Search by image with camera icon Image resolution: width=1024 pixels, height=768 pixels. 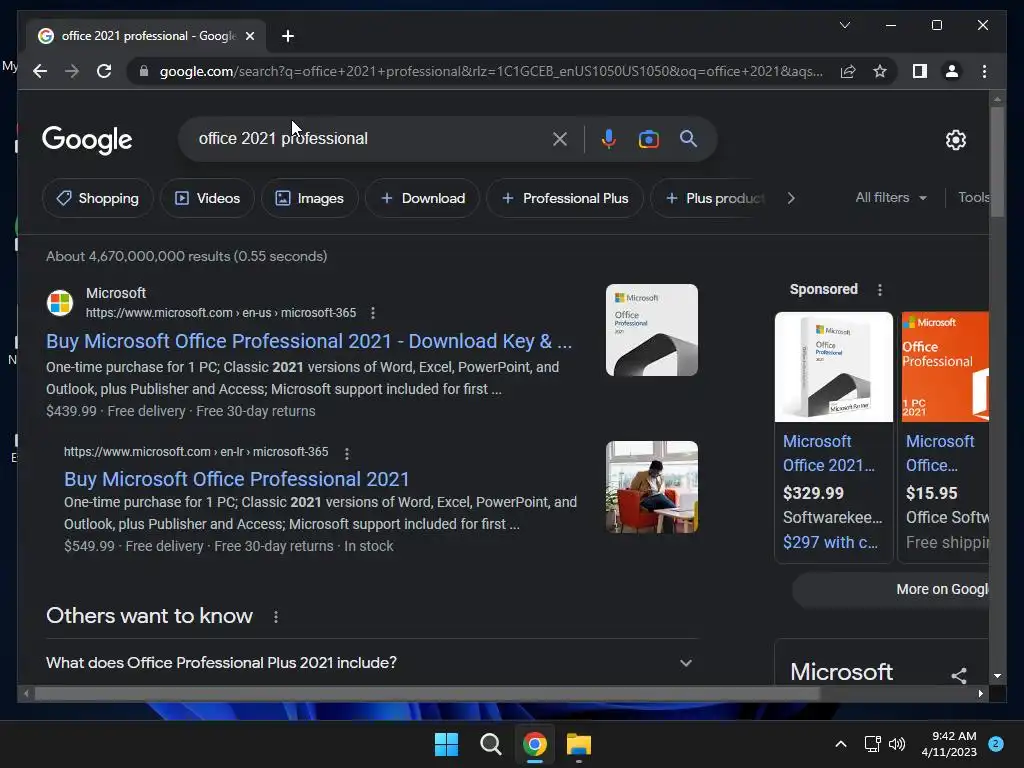click(x=648, y=138)
